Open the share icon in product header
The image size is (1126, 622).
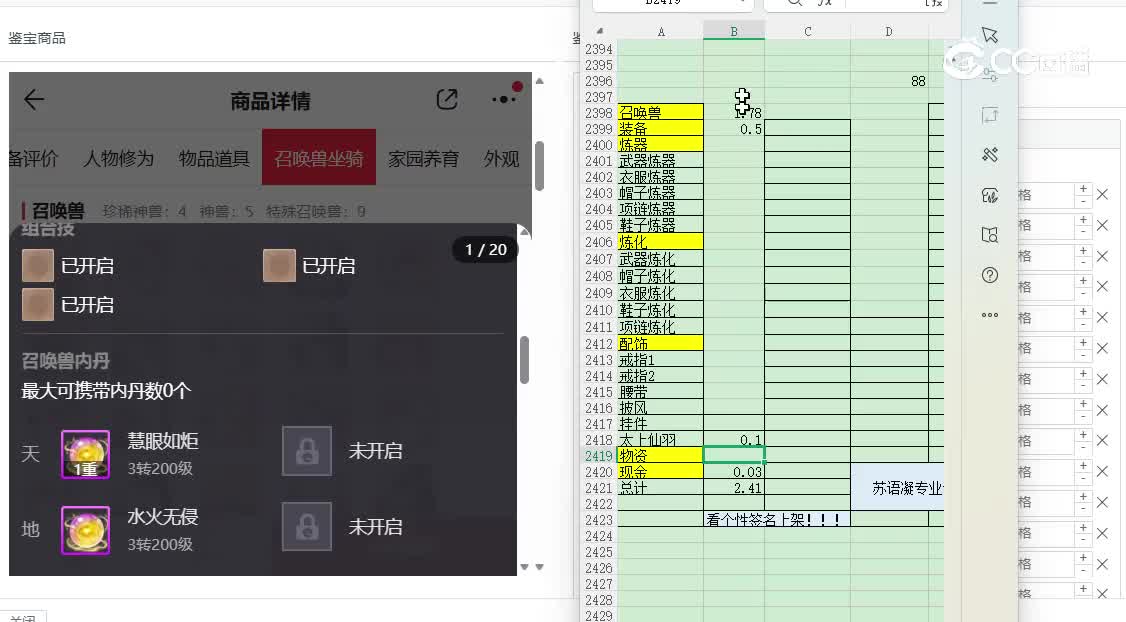tap(447, 99)
